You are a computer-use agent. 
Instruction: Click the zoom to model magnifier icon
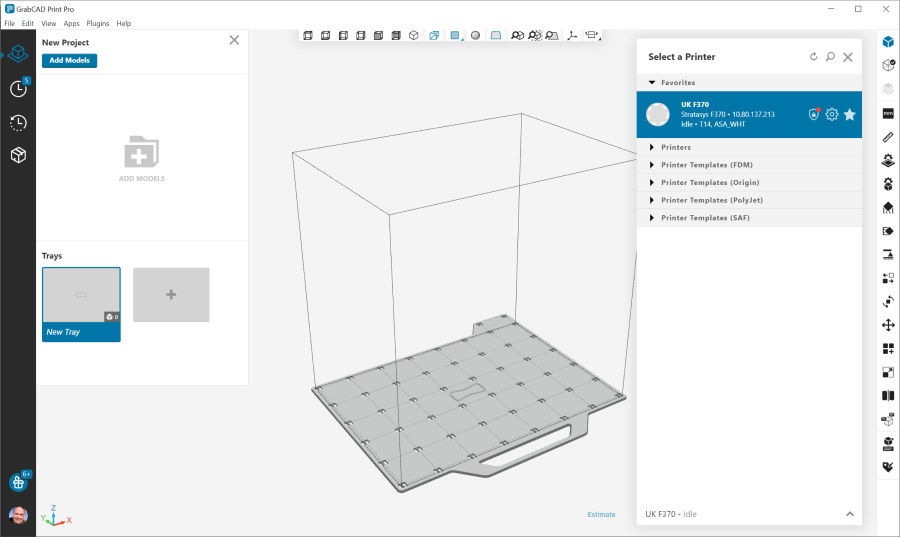coord(517,36)
